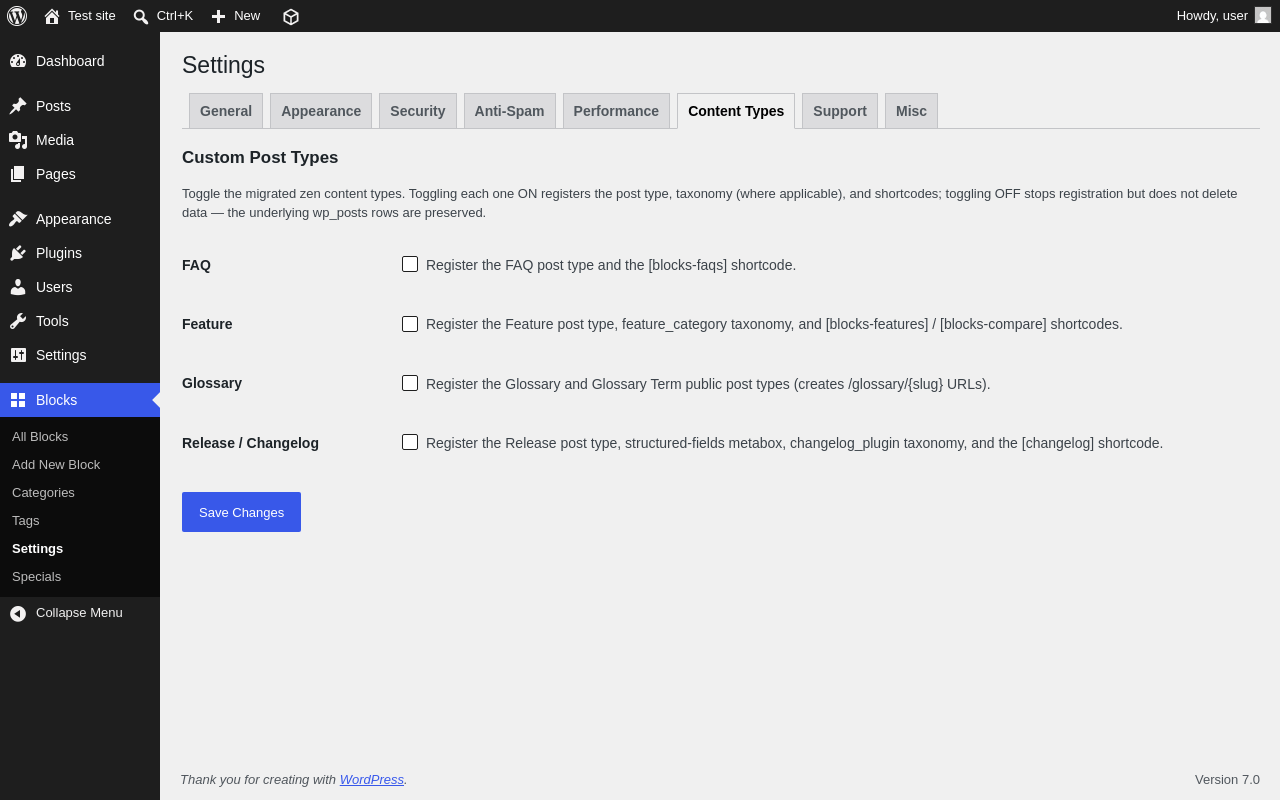1280x800 pixels.
Task: Click the Collapse Menu arrow icon
Action: [18, 613]
